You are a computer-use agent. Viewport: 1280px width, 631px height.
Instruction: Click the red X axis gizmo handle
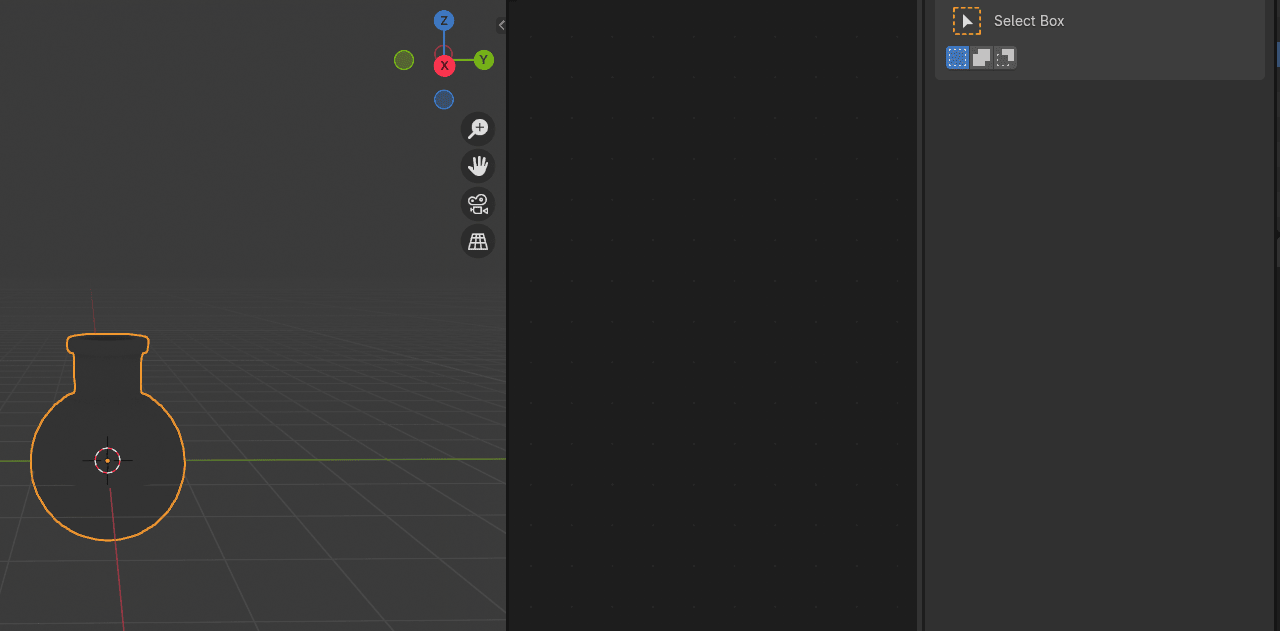point(444,66)
